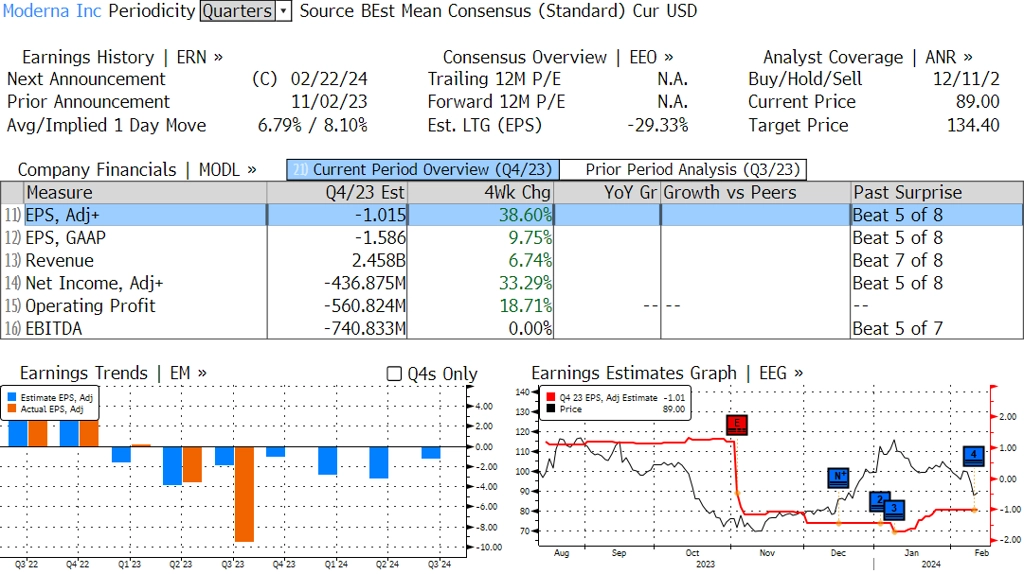Click the blue Estimate EPS, Adj legend swatch
This screenshot has width=1024, height=574.
click(12, 397)
